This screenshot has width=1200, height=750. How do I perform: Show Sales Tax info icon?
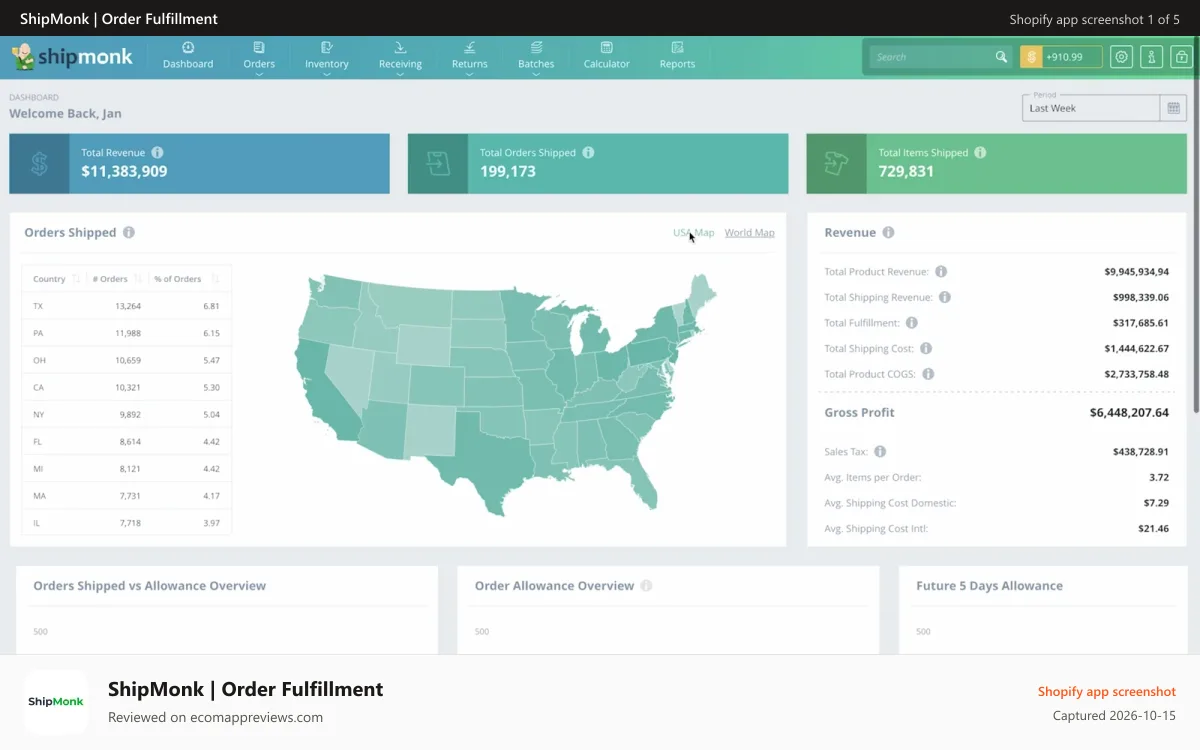click(880, 452)
